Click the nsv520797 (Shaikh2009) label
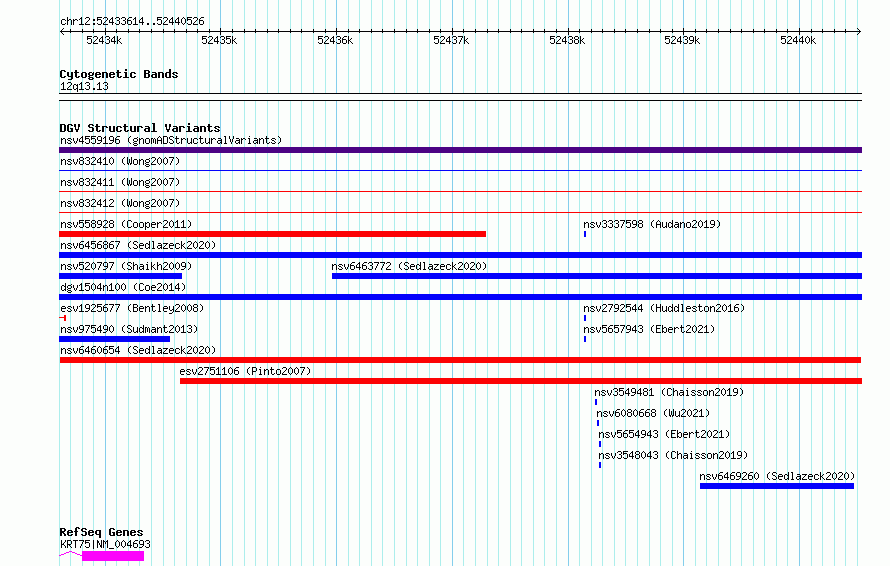890x566 pixels. coord(126,266)
